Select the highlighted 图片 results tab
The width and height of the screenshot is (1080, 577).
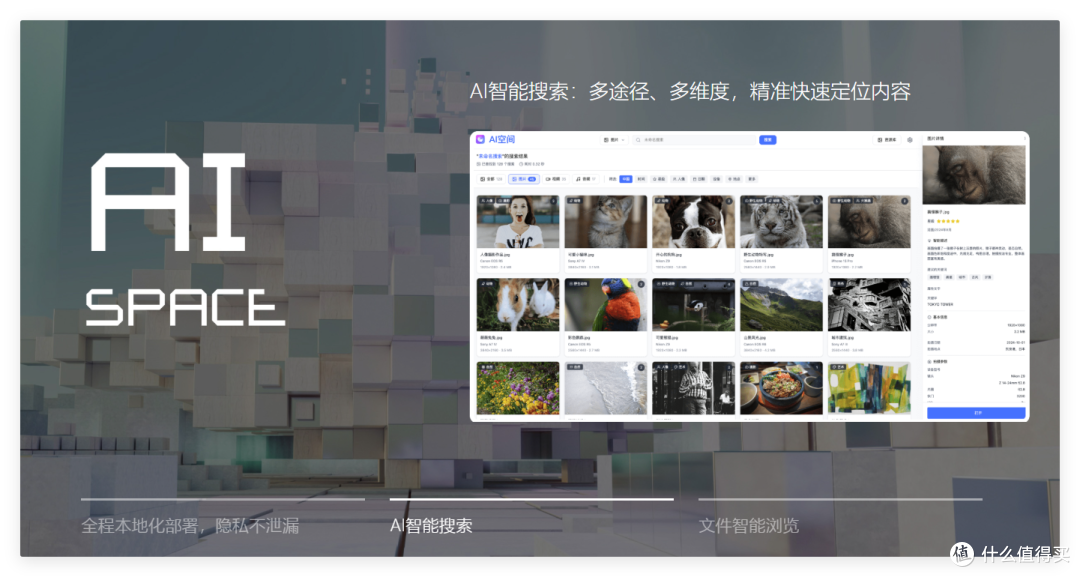[523, 179]
